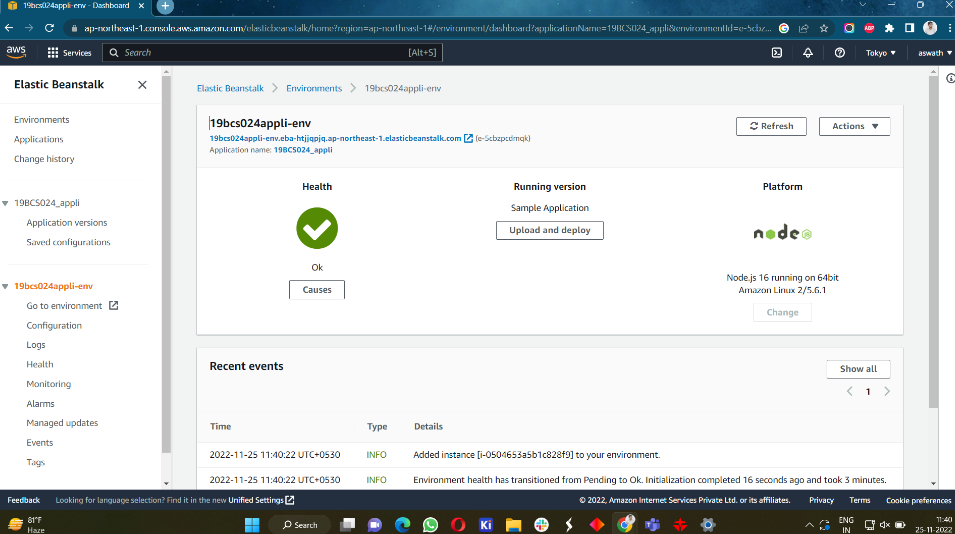Open Configuration for the environment

54,325
